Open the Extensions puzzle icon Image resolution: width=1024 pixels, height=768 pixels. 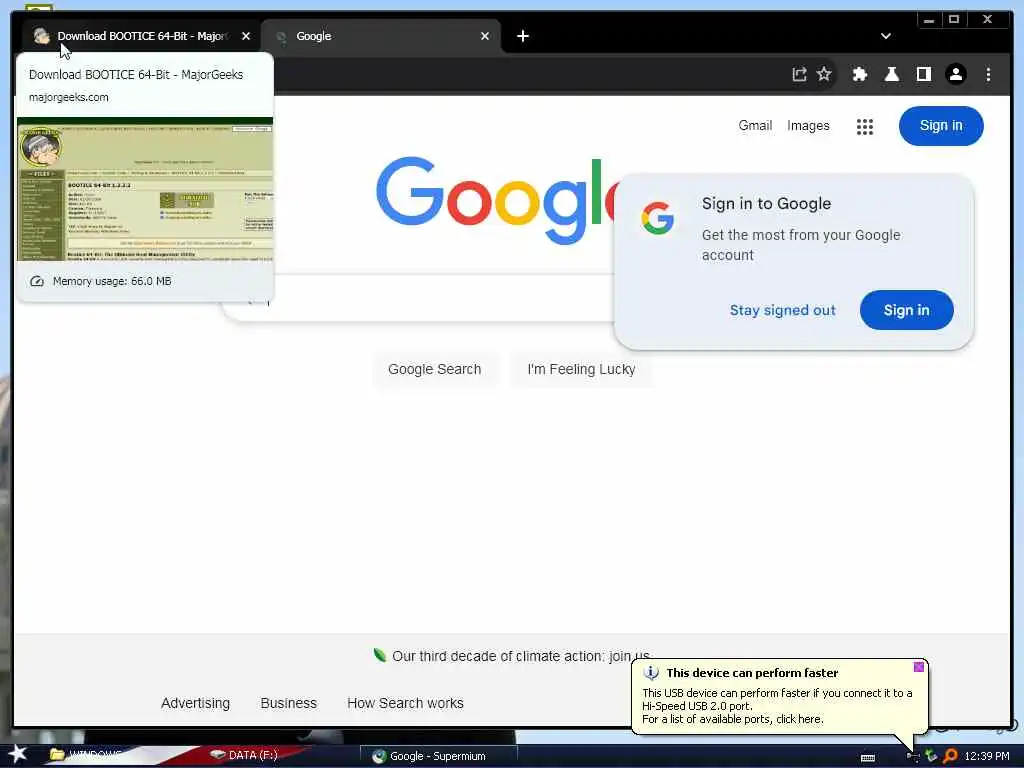[859, 74]
